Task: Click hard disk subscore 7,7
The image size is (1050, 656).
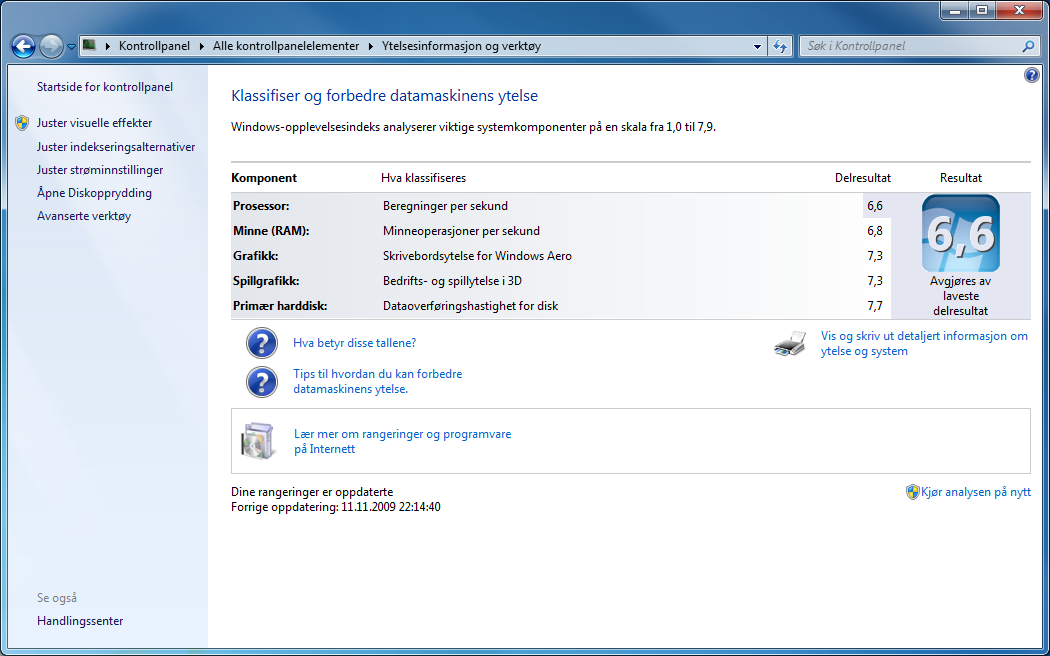Action: 875,306
